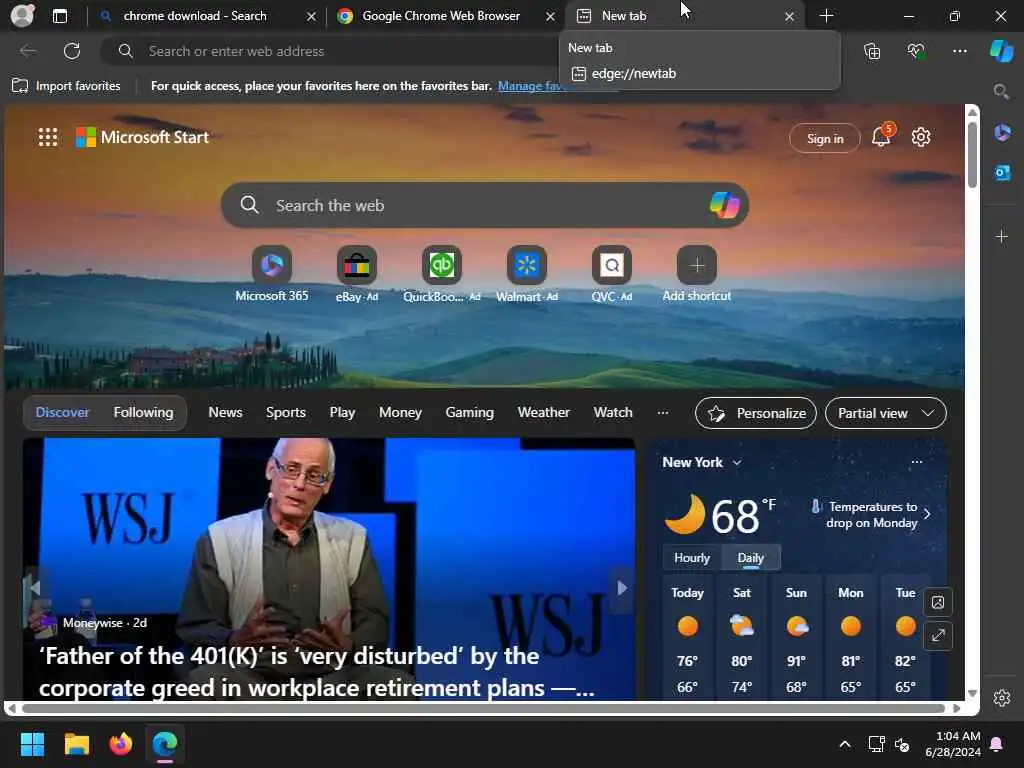Viewport: 1024px width, 768px height.
Task: Open the Sports feed category
Action: pyautogui.click(x=285, y=413)
